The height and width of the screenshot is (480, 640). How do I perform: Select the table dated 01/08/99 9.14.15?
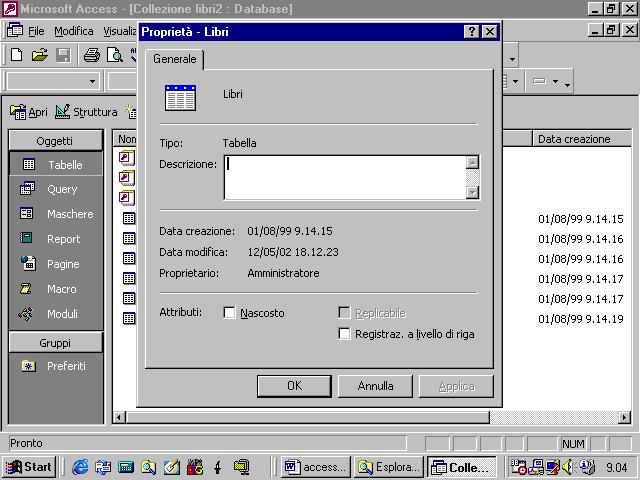[x=129, y=218]
